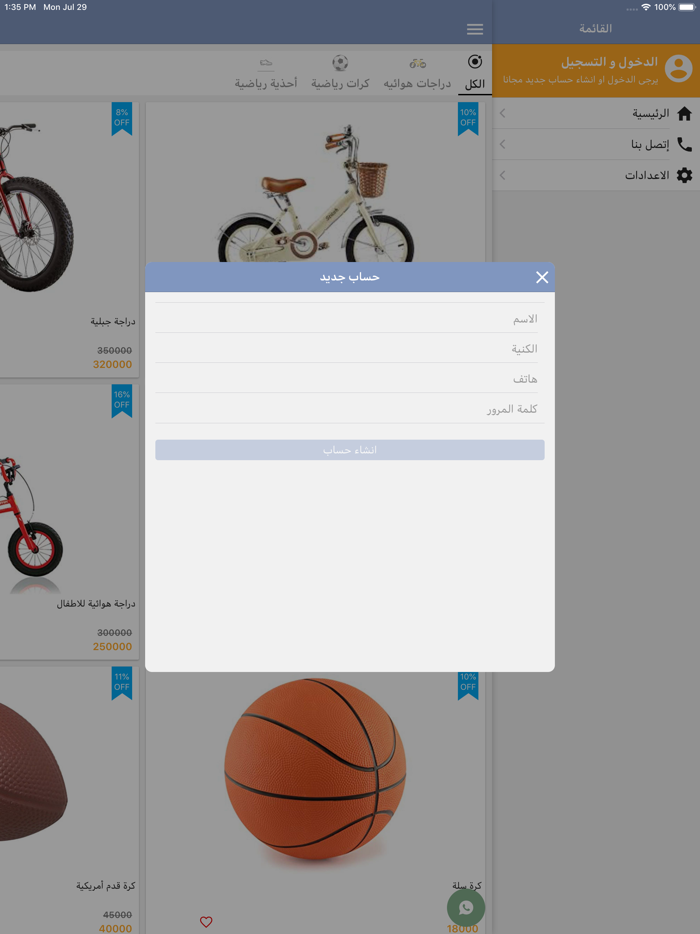Switch to دراجات هوائيه category tab
Image resolution: width=700 pixels, height=934 pixels.
coord(417,73)
